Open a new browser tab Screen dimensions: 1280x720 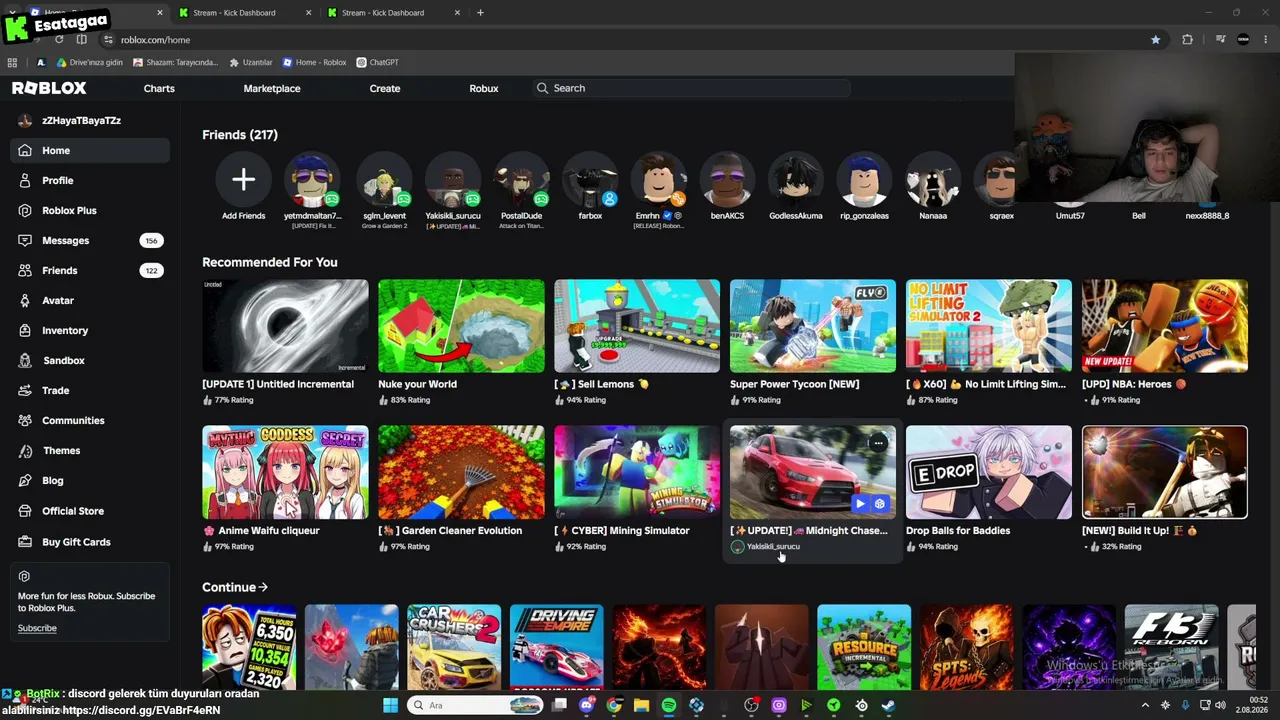coord(480,13)
